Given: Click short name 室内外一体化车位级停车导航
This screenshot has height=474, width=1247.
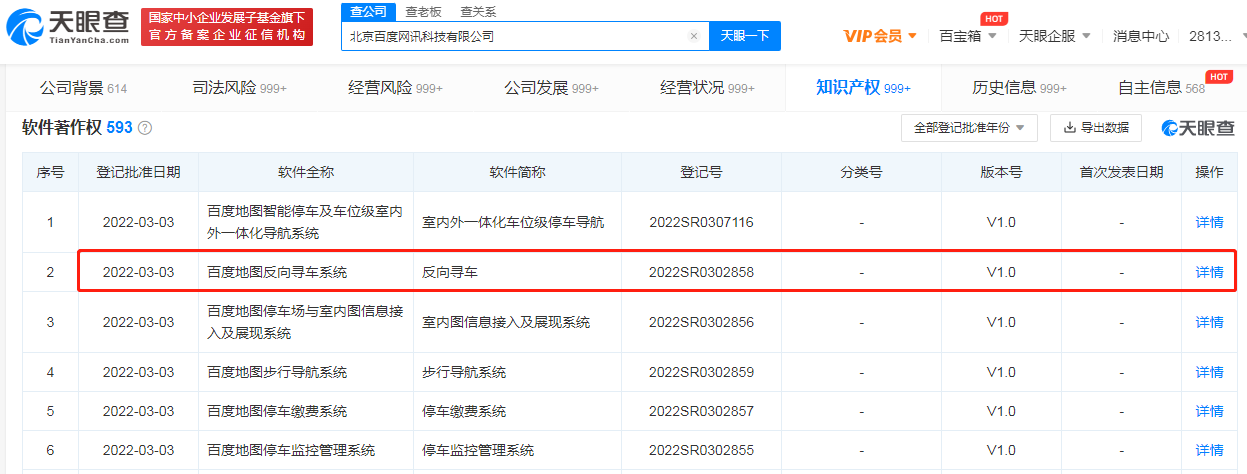Looking at the screenshot, I should 513,222.
